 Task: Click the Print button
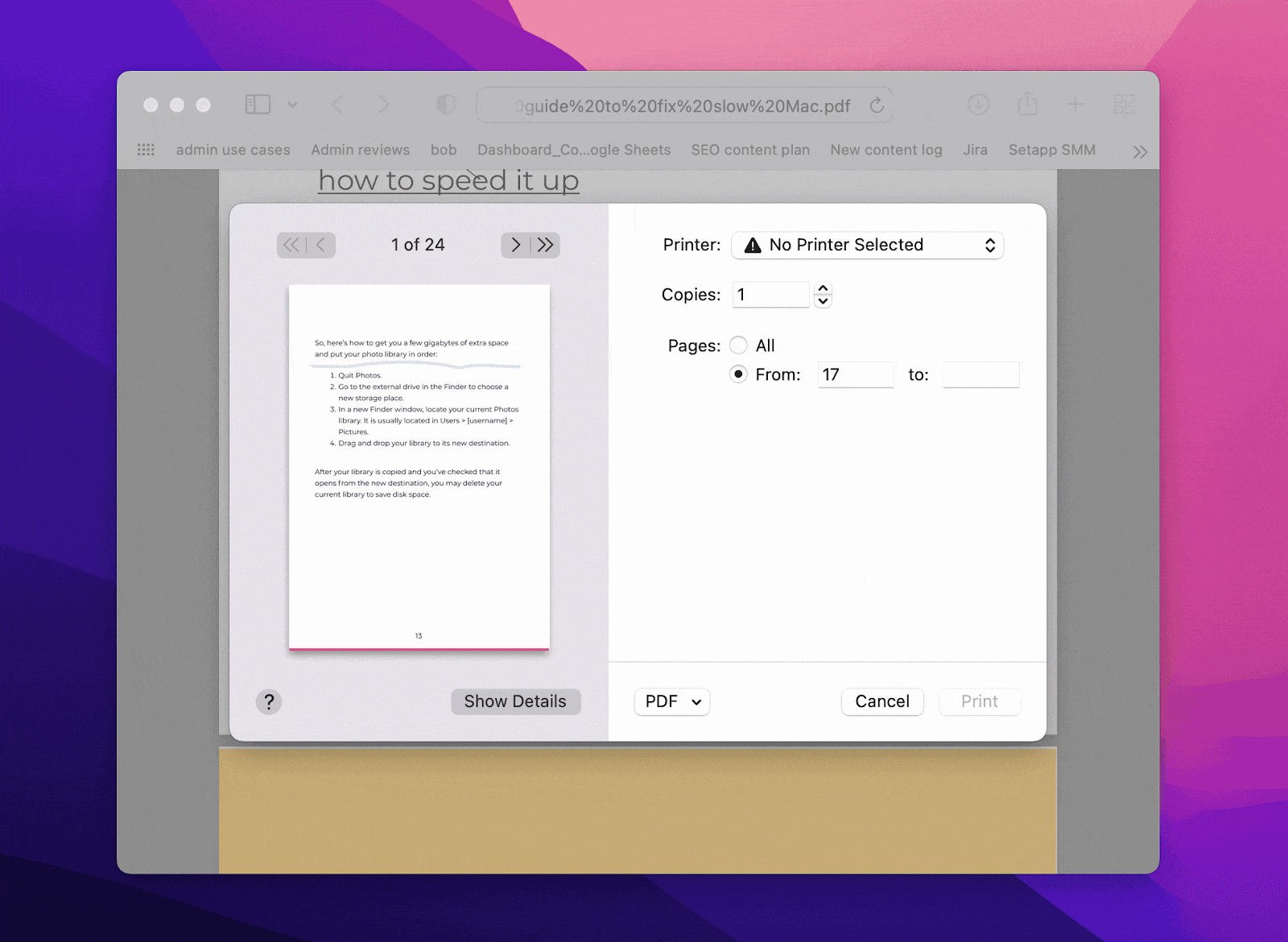coord(980,701)
